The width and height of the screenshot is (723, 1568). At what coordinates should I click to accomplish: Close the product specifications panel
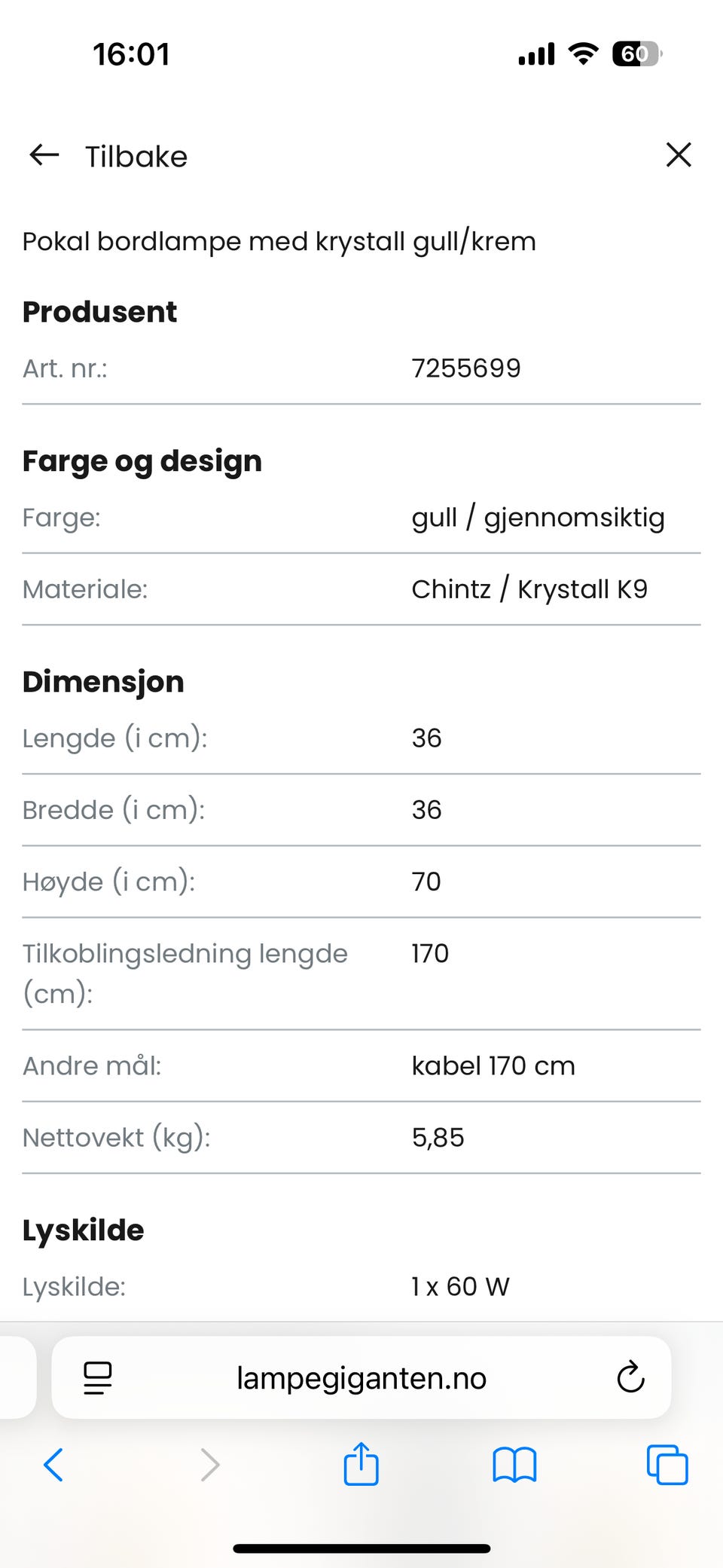pyautogui.click(x=679, y=155)
